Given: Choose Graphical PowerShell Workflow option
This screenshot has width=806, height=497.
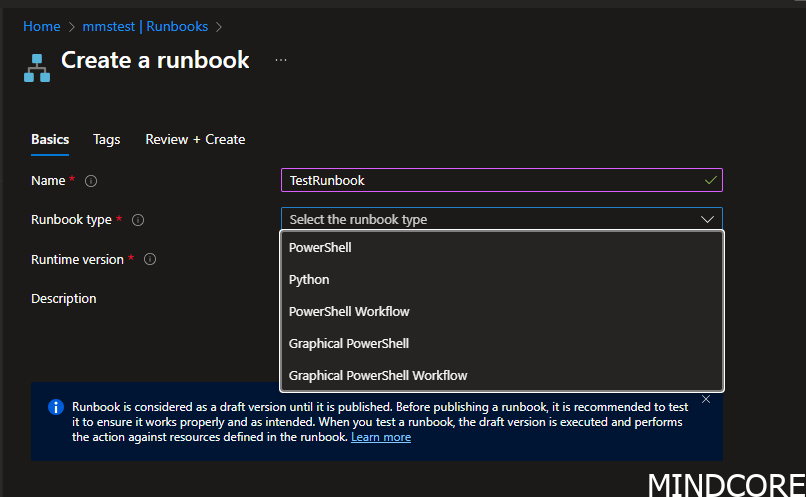Looking at the screenshot, I should tap(378, 375).
